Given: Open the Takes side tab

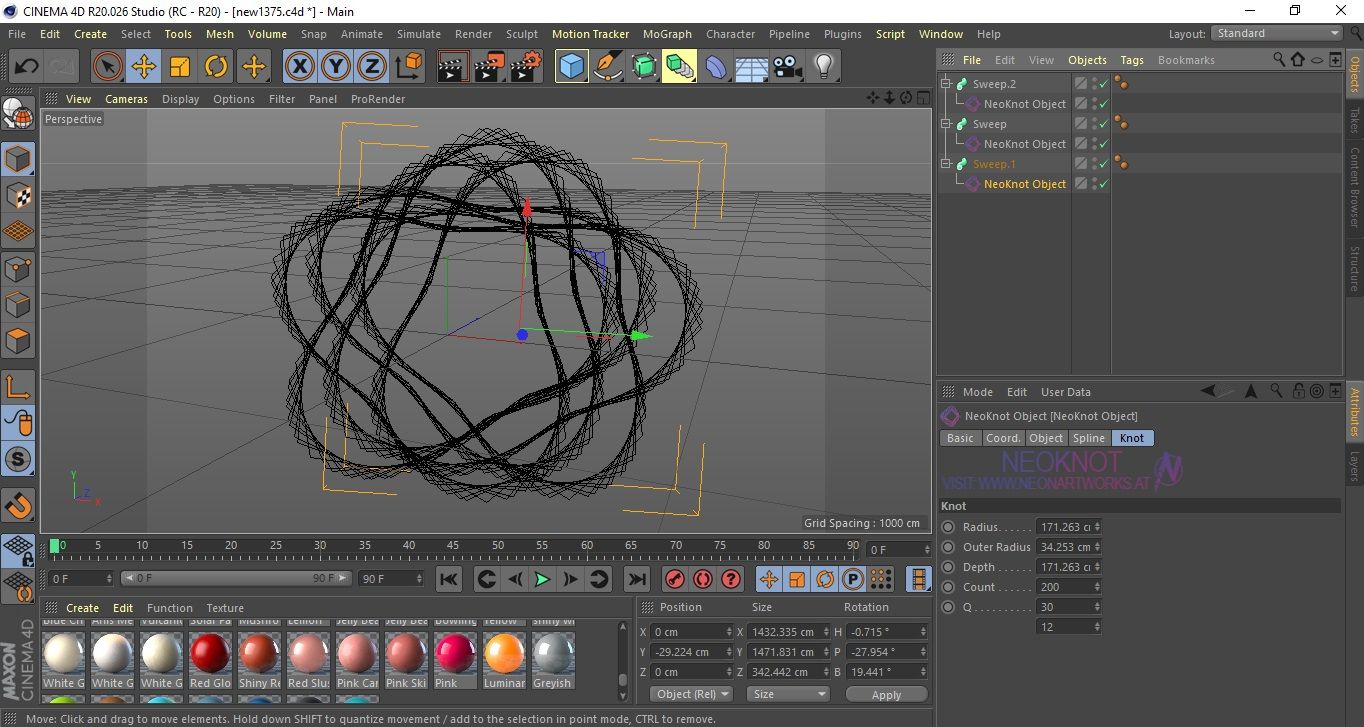Looking at the screenshot, I should tap(1354, 121).
